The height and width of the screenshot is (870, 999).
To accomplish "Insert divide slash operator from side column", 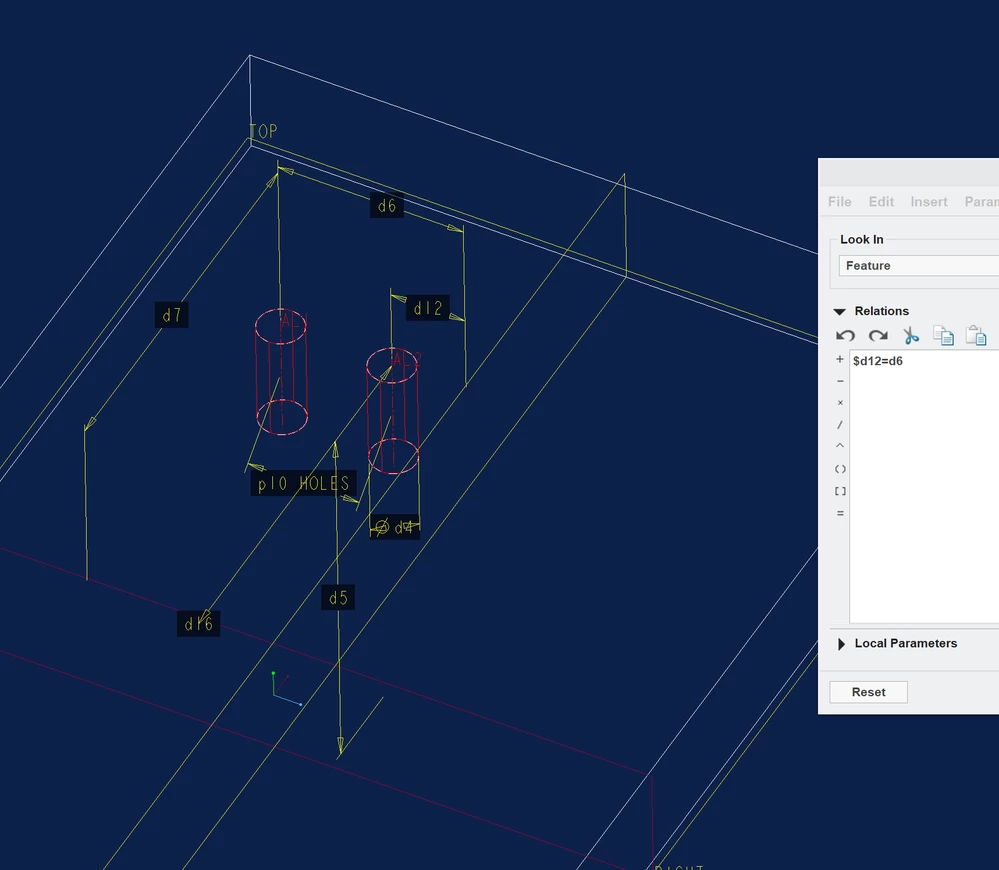I will 840,425.
